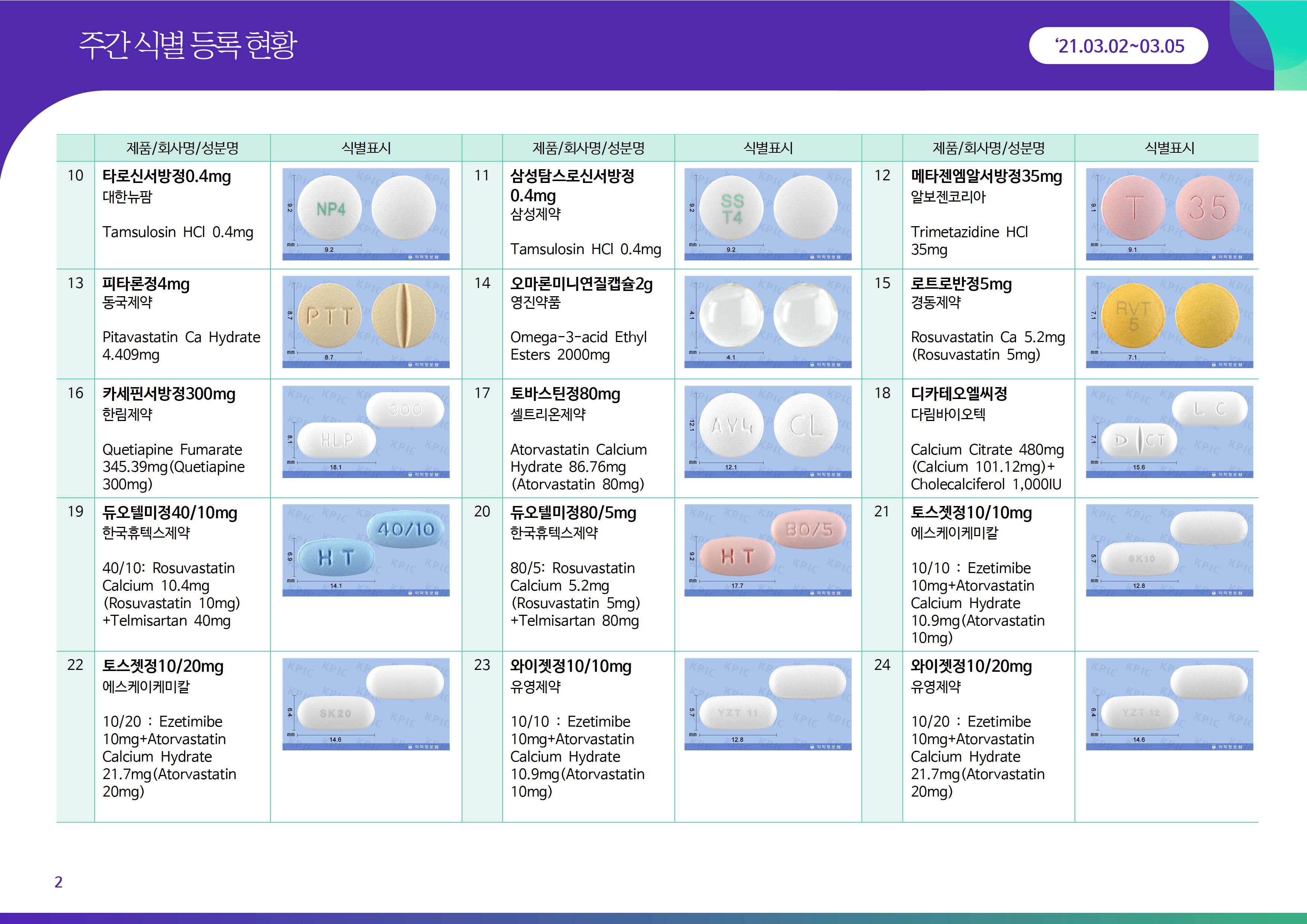Click product name 듀오텔미정40/10mg
Image resolution: width=1307 pixels, height=924 pixels.
click(x=170, y=512)
